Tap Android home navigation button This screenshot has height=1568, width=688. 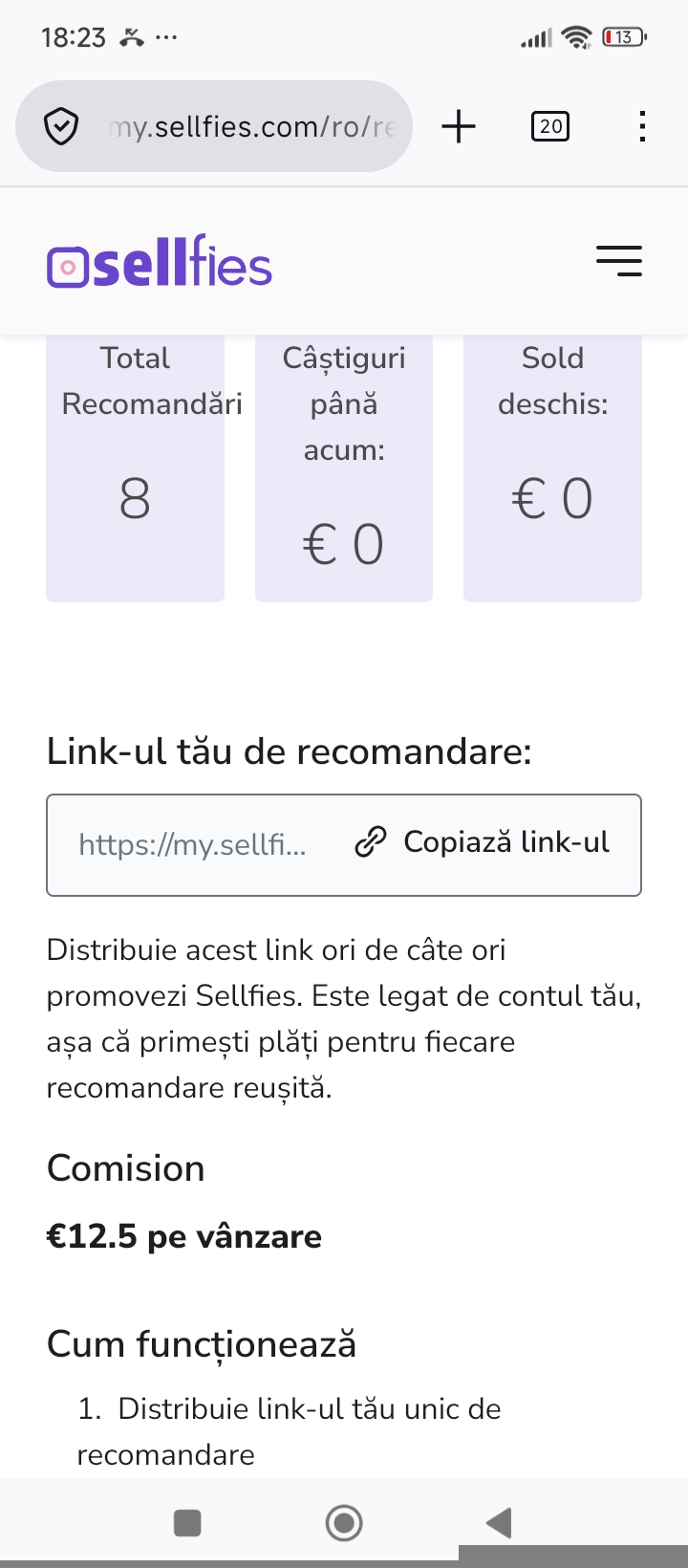click(344, 1522)
